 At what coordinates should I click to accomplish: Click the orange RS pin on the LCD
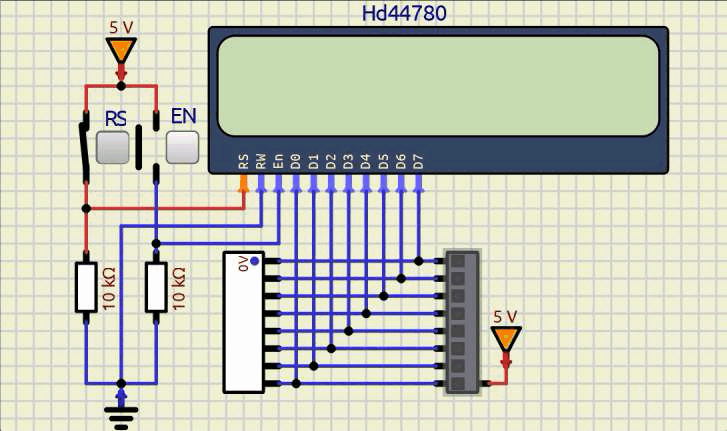coord(243,183)
